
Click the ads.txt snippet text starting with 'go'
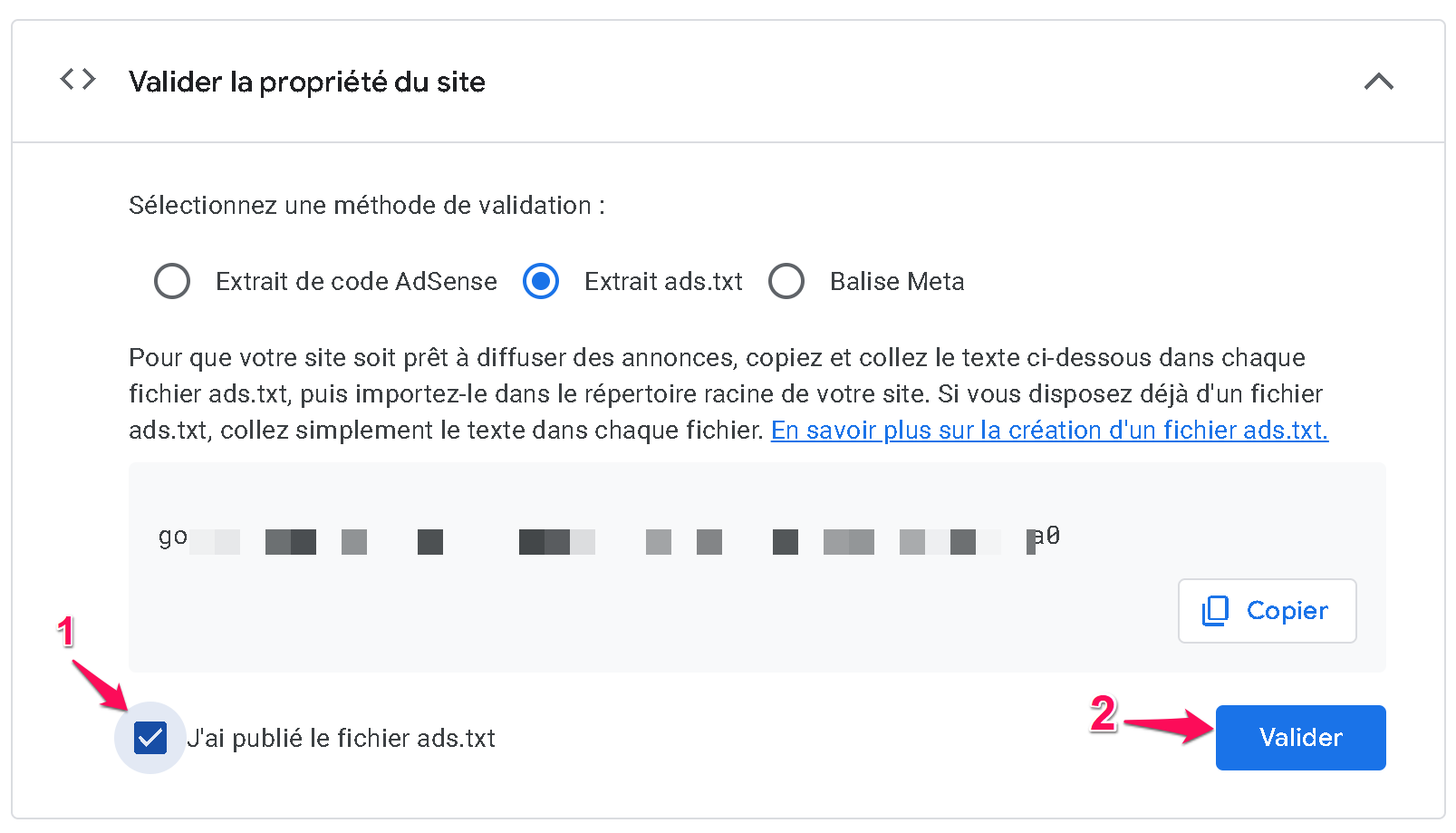[x=609, y=538]
